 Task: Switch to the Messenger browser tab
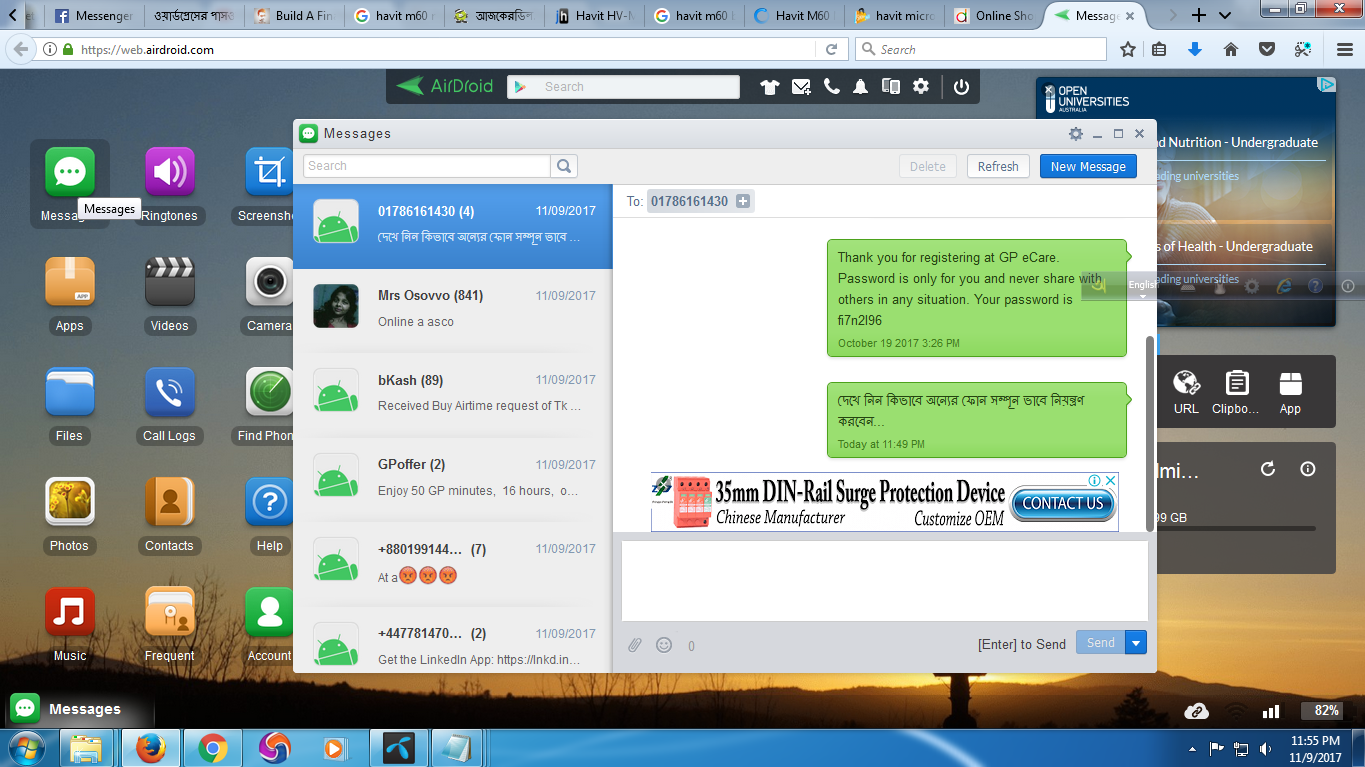pyautogui.click(x=93, y=15)
